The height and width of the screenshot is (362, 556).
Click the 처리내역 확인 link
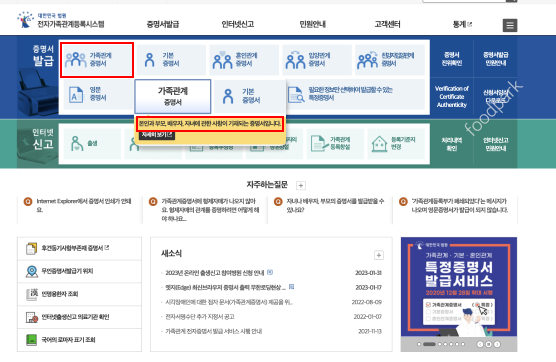click(451, 144)
